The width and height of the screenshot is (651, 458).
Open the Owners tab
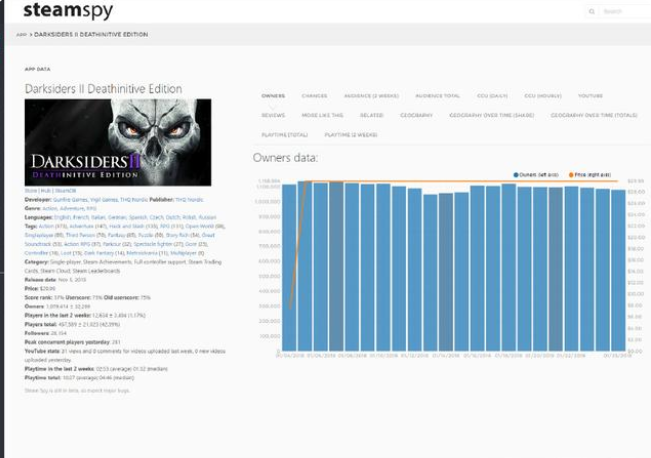coord(273,96)
